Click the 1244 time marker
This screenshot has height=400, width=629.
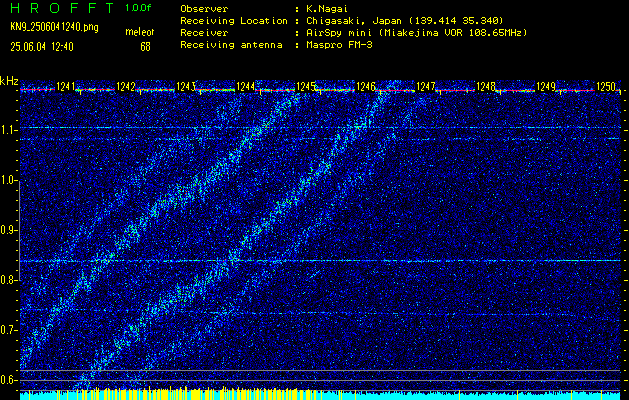coord(246,86)
